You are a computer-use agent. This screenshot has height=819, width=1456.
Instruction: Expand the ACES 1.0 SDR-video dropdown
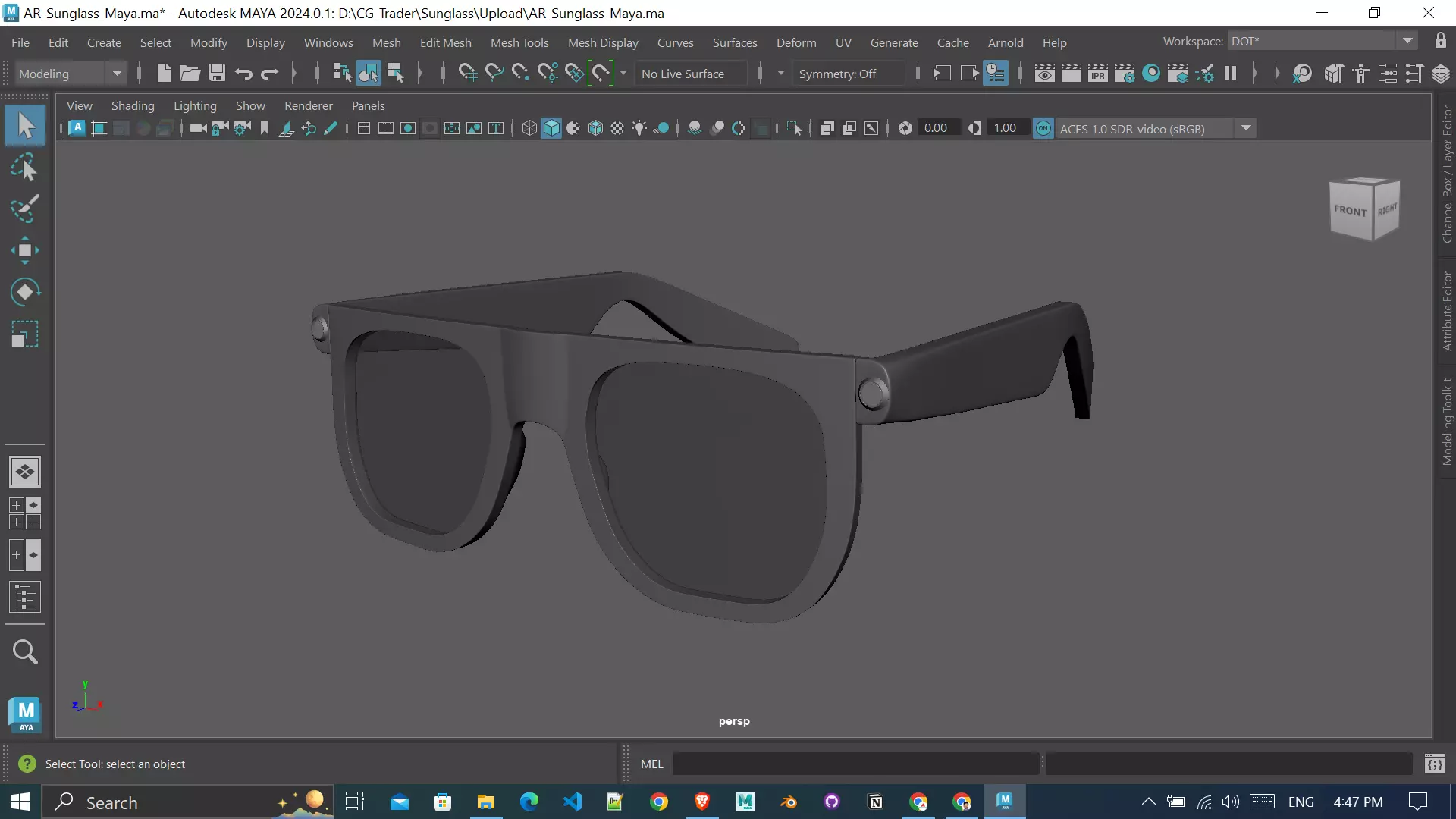tap(1246, 128)
